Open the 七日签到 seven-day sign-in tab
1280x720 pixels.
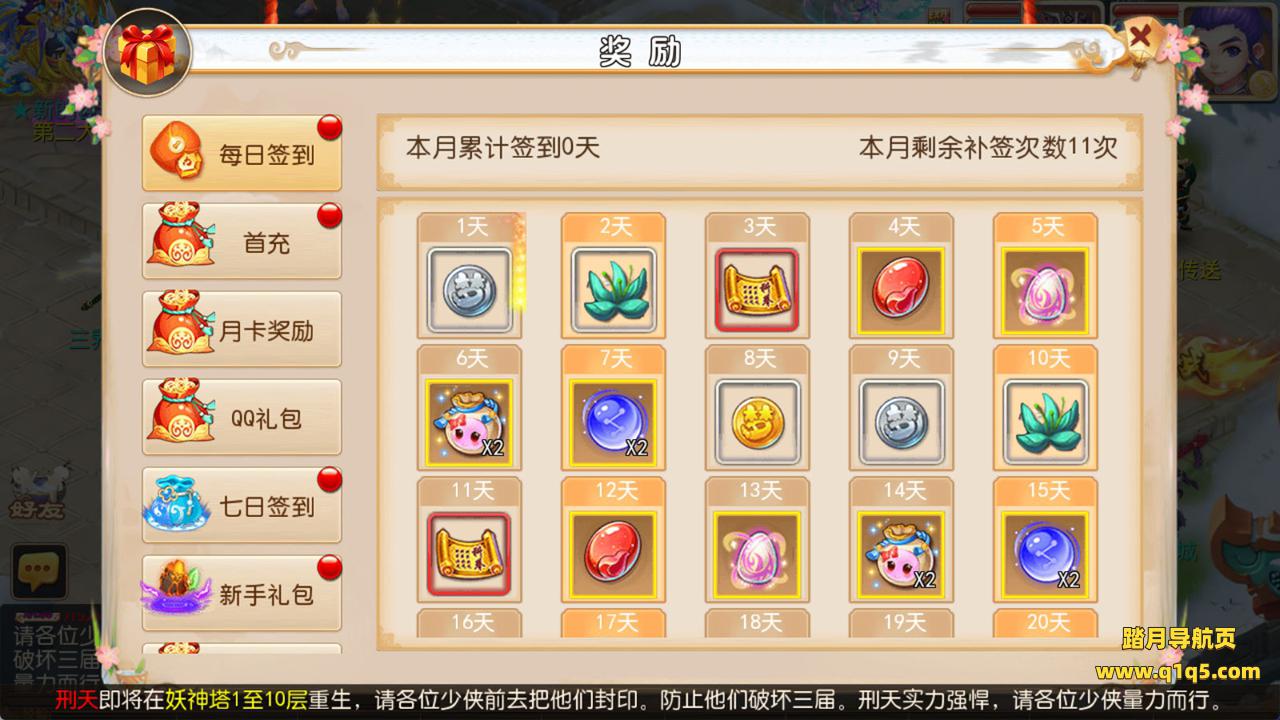242,506
